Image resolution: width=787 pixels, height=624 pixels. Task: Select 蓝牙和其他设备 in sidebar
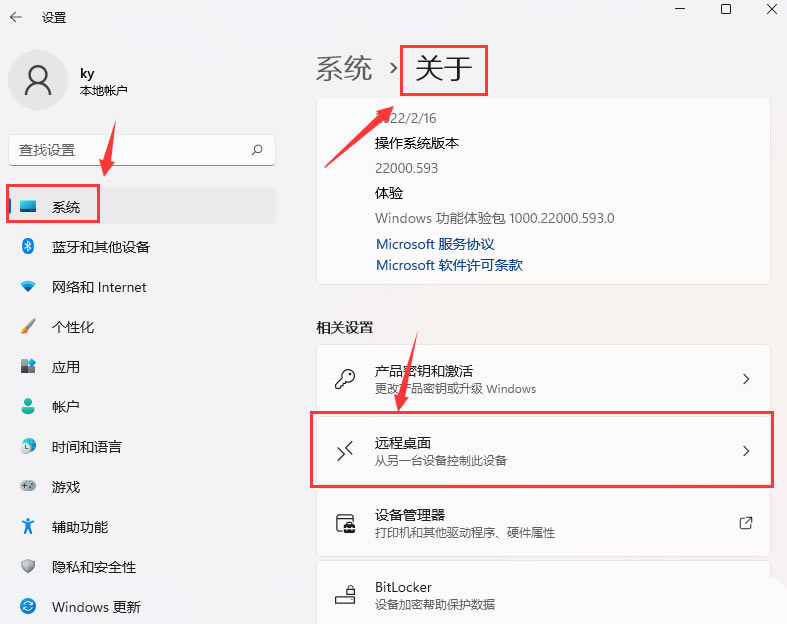point(142,246)
